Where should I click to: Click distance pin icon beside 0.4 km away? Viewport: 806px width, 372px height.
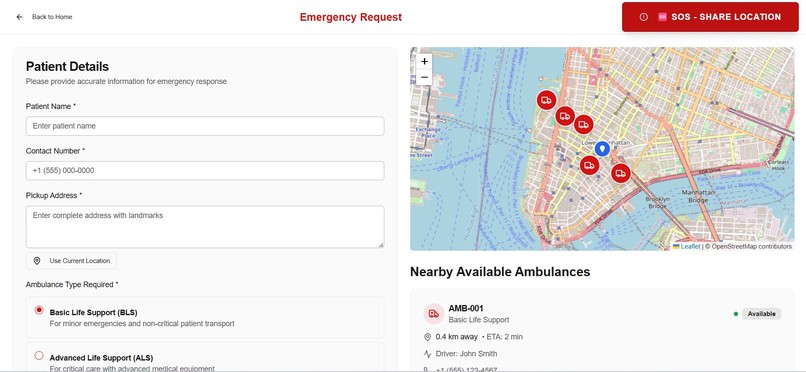(427, 337)
